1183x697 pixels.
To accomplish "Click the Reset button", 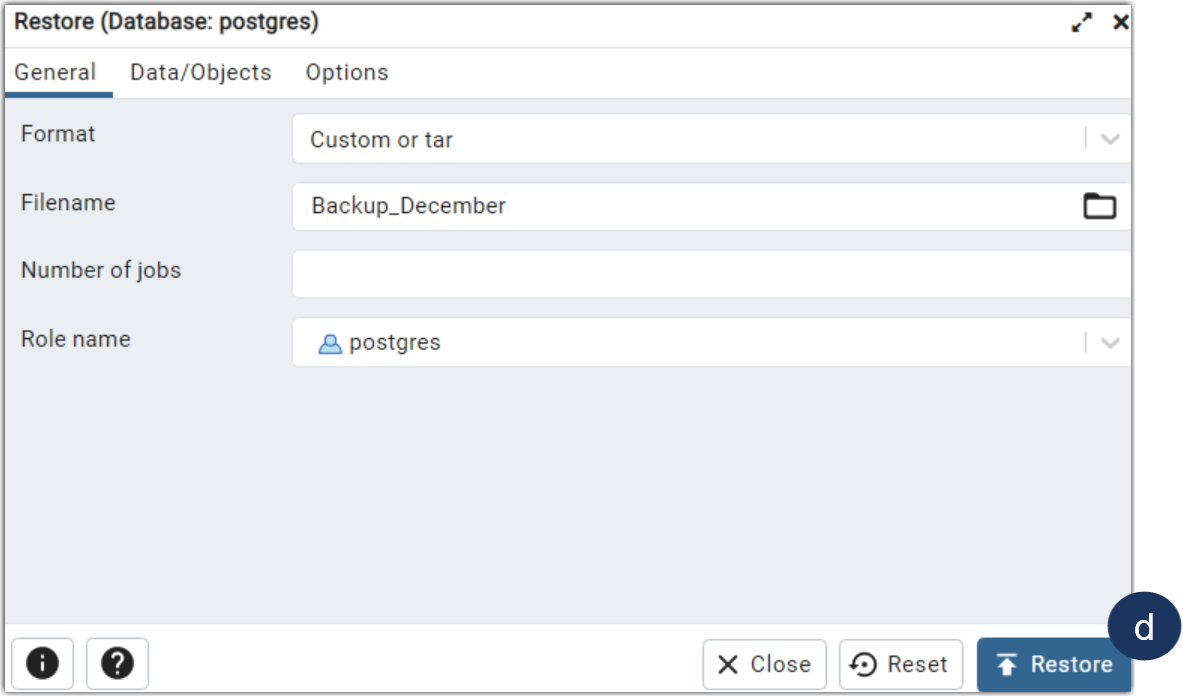I will click(900, 663).
